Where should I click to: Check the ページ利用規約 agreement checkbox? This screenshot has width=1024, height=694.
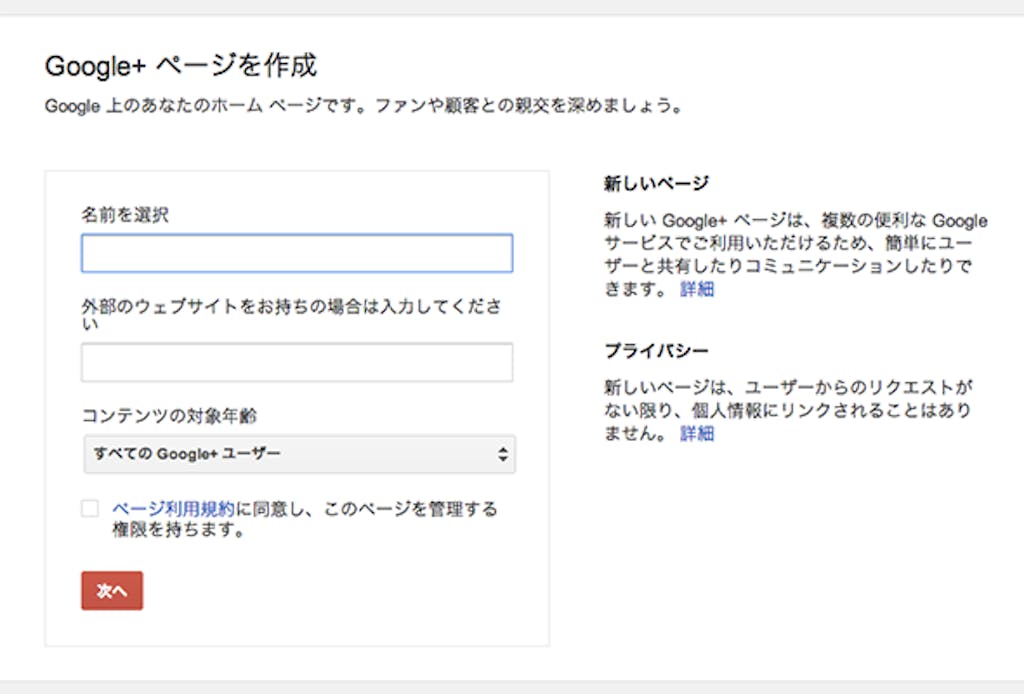point(90,509)
